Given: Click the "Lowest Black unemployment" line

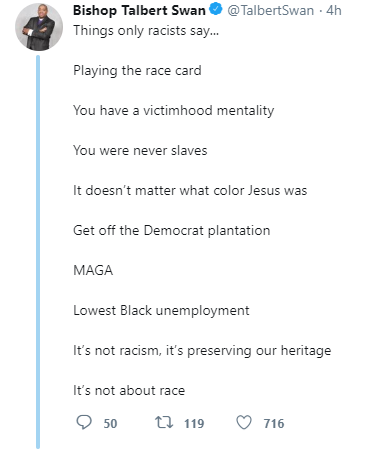Looking at the screenshot, I should tap(161, 311).
